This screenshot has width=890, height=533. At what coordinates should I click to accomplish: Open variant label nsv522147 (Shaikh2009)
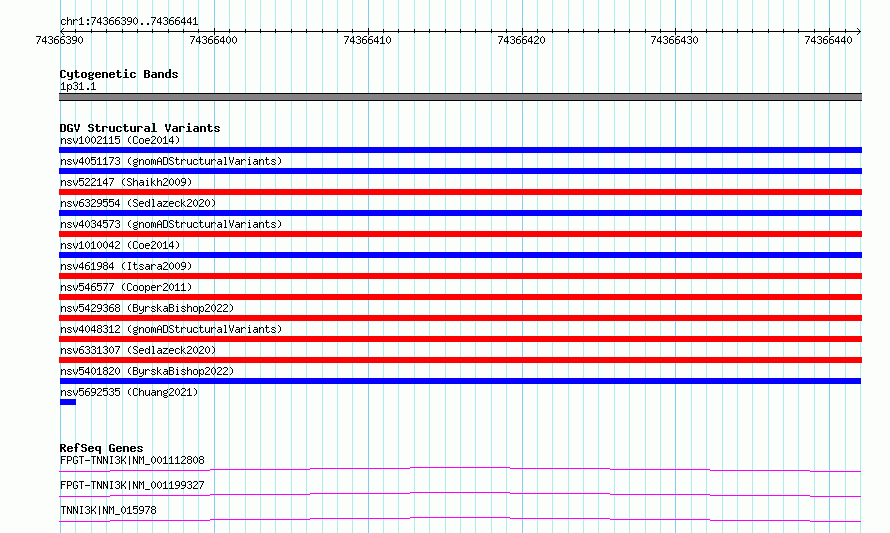[126, 182]
